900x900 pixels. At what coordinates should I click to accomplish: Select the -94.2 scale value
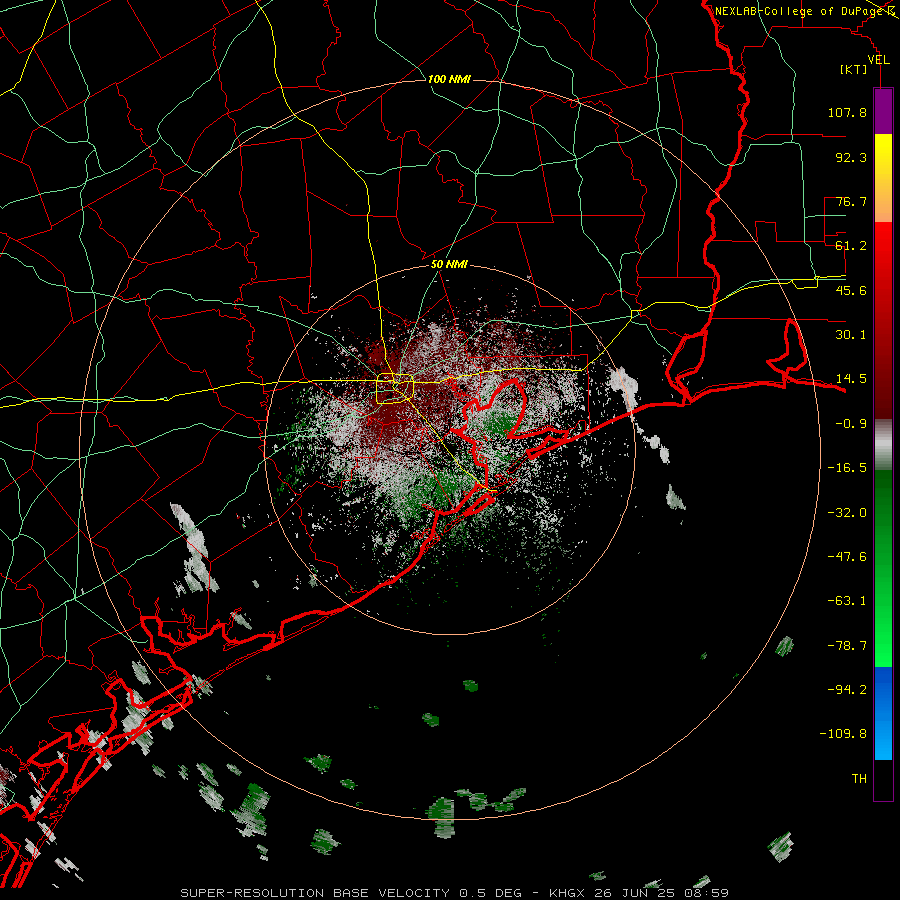click(x=847, y=689)
